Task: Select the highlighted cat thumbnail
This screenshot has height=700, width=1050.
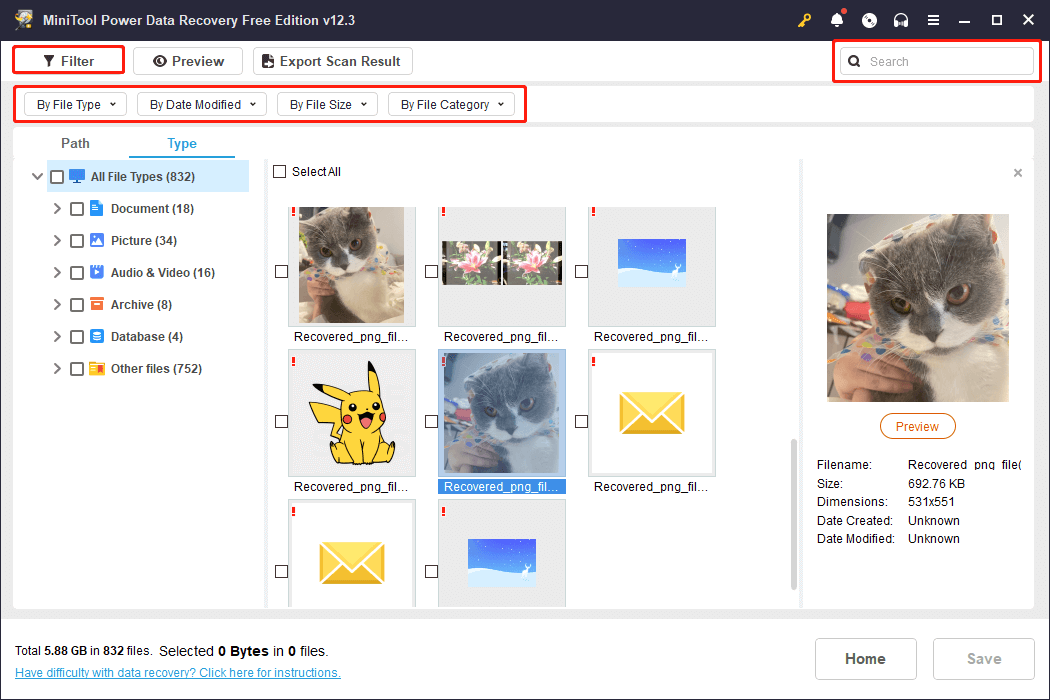Action: (502, 413)
